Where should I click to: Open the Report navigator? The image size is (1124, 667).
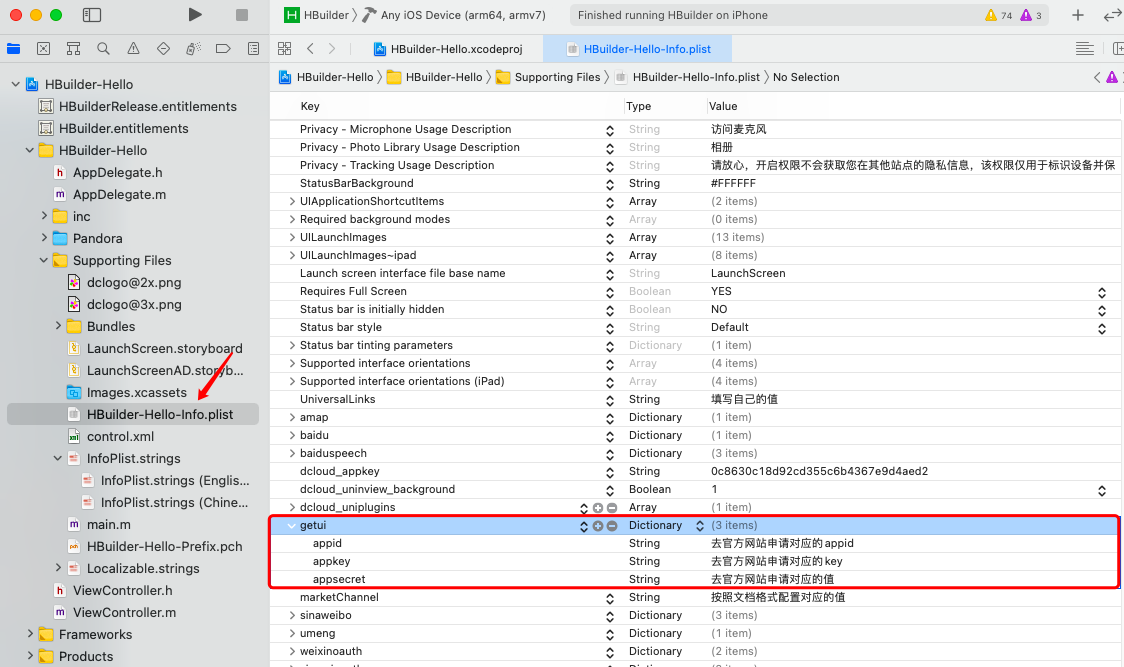coord(253,49)
